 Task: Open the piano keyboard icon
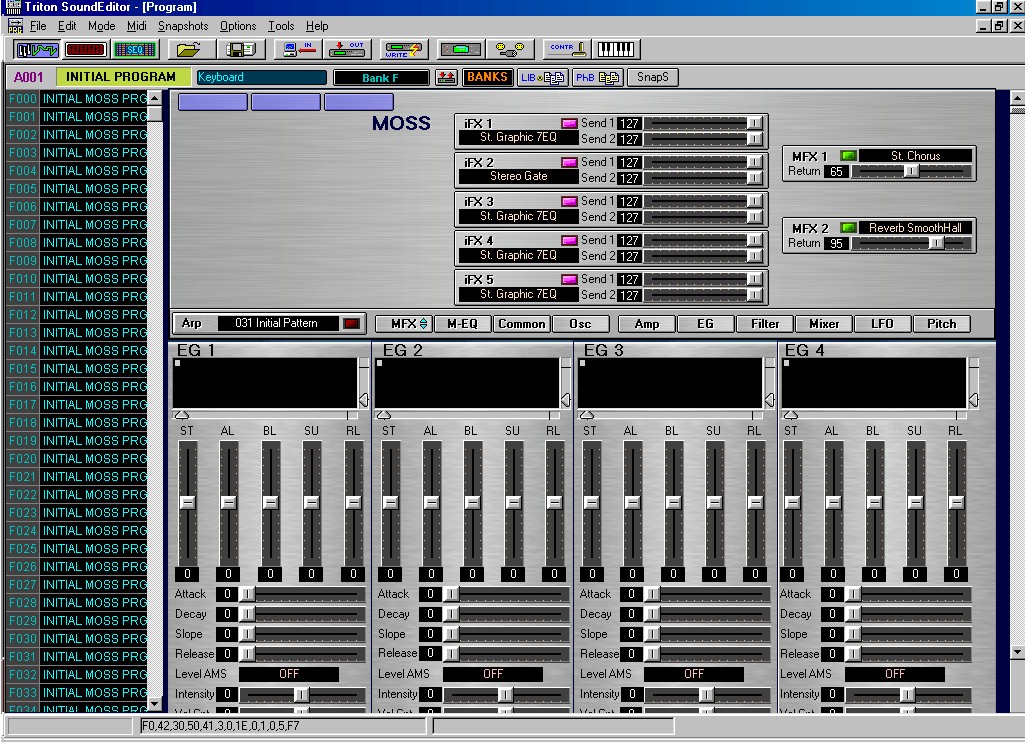point(617,49)
